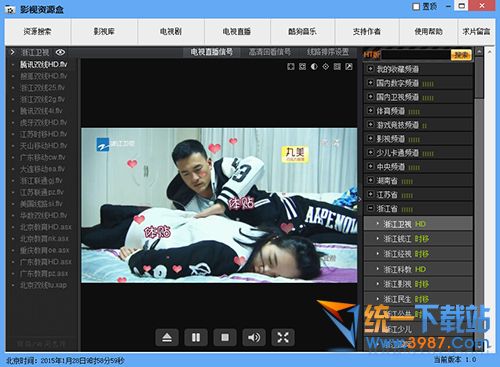Expand the 中央频道 category
This screenshot has height=367, width=500.
tap(370, 166)
